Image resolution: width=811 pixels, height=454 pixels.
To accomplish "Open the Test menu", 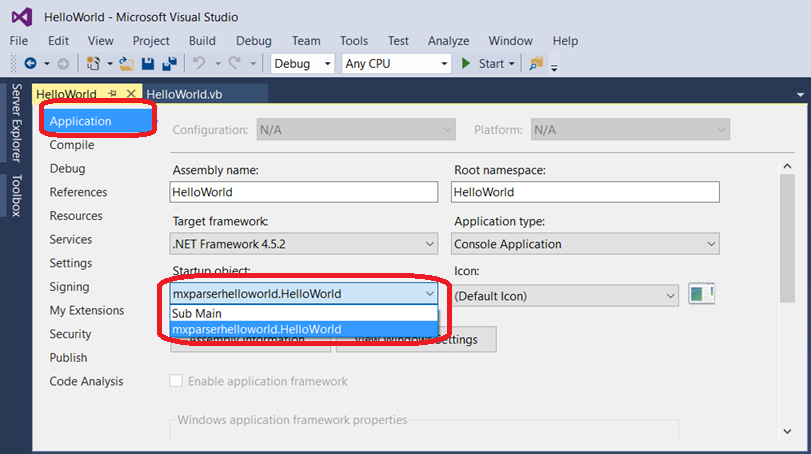I will (x=398, y=41).
